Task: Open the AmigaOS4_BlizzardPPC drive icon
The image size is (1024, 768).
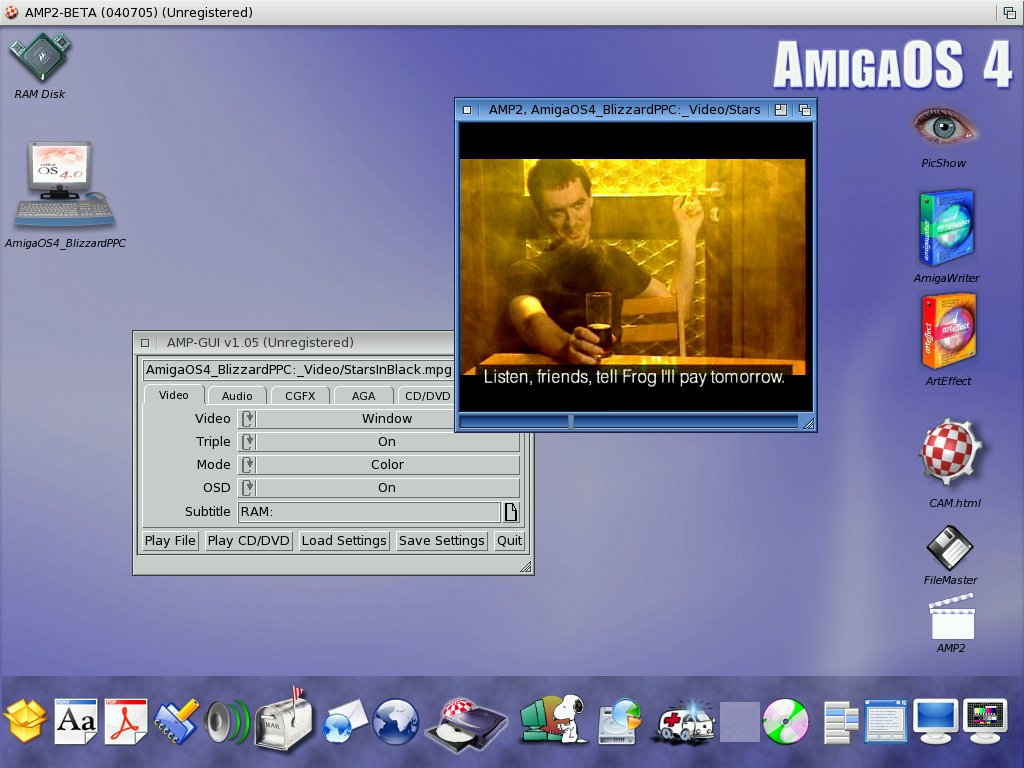Action: click(x=64, y=185)
